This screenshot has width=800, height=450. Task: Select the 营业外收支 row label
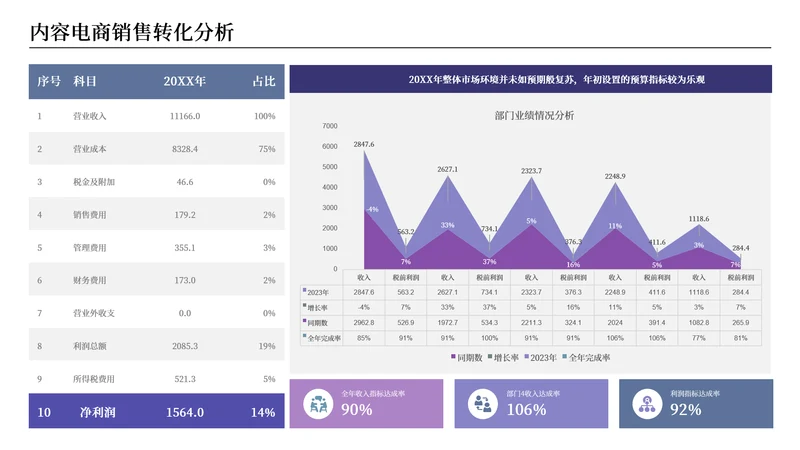point(94,313)
